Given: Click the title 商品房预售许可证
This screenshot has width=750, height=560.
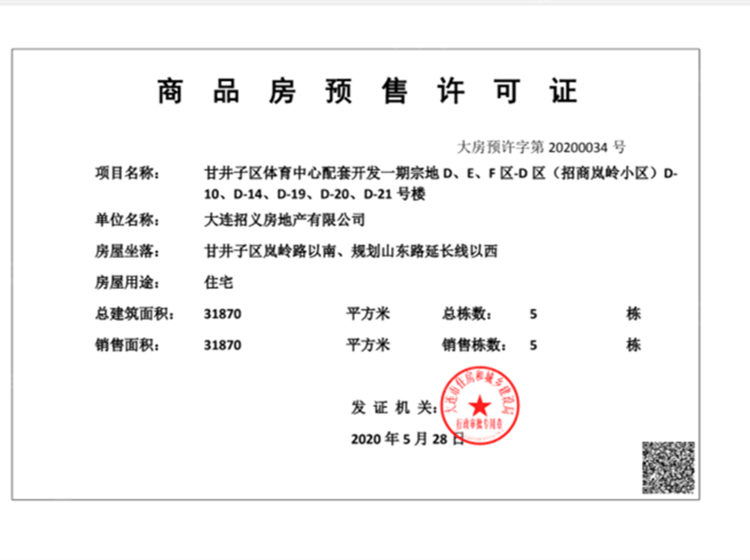Looking at the screenshot, I should pyautogui.click(x=367, y=91).
